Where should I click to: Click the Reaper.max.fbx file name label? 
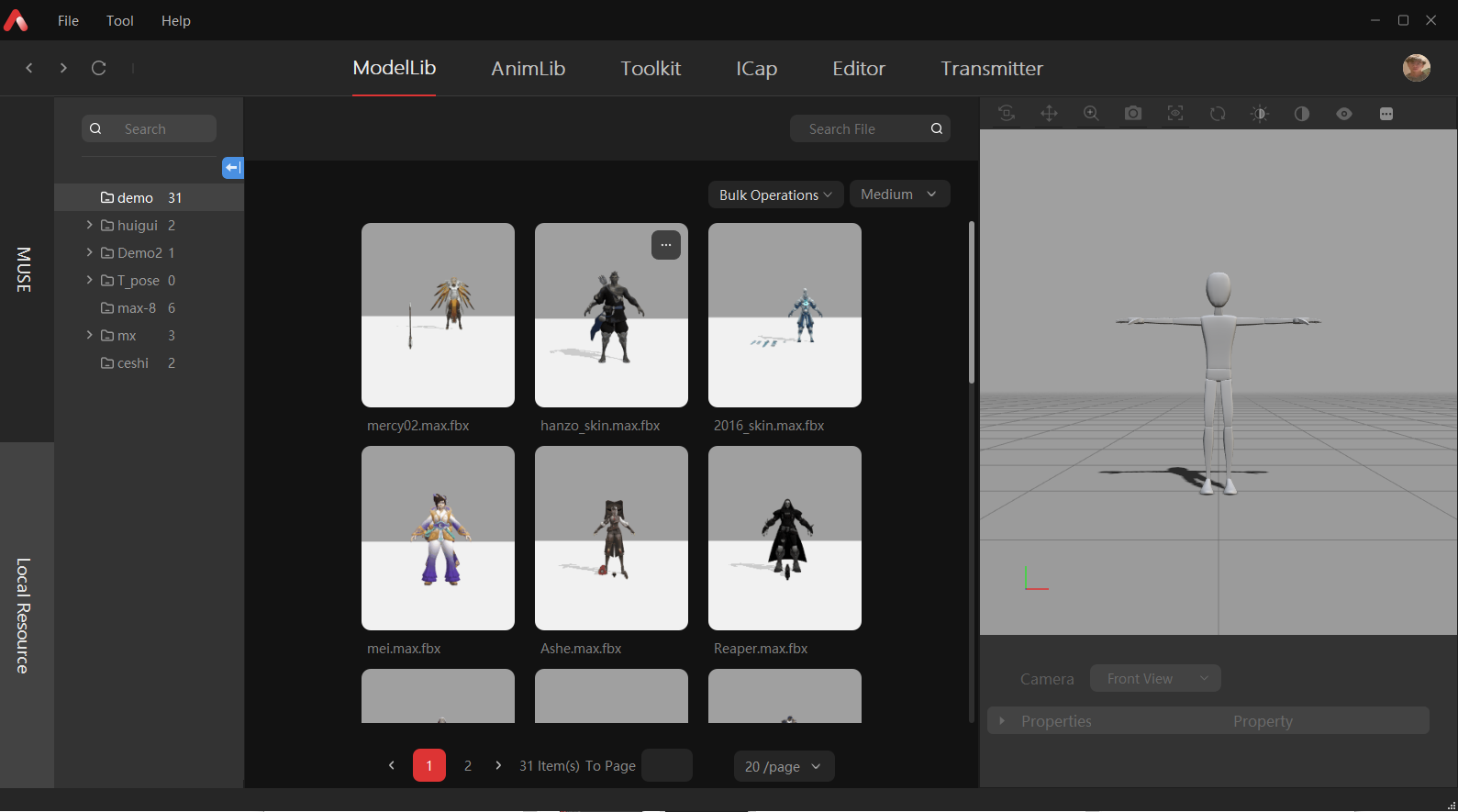[761, 649]
